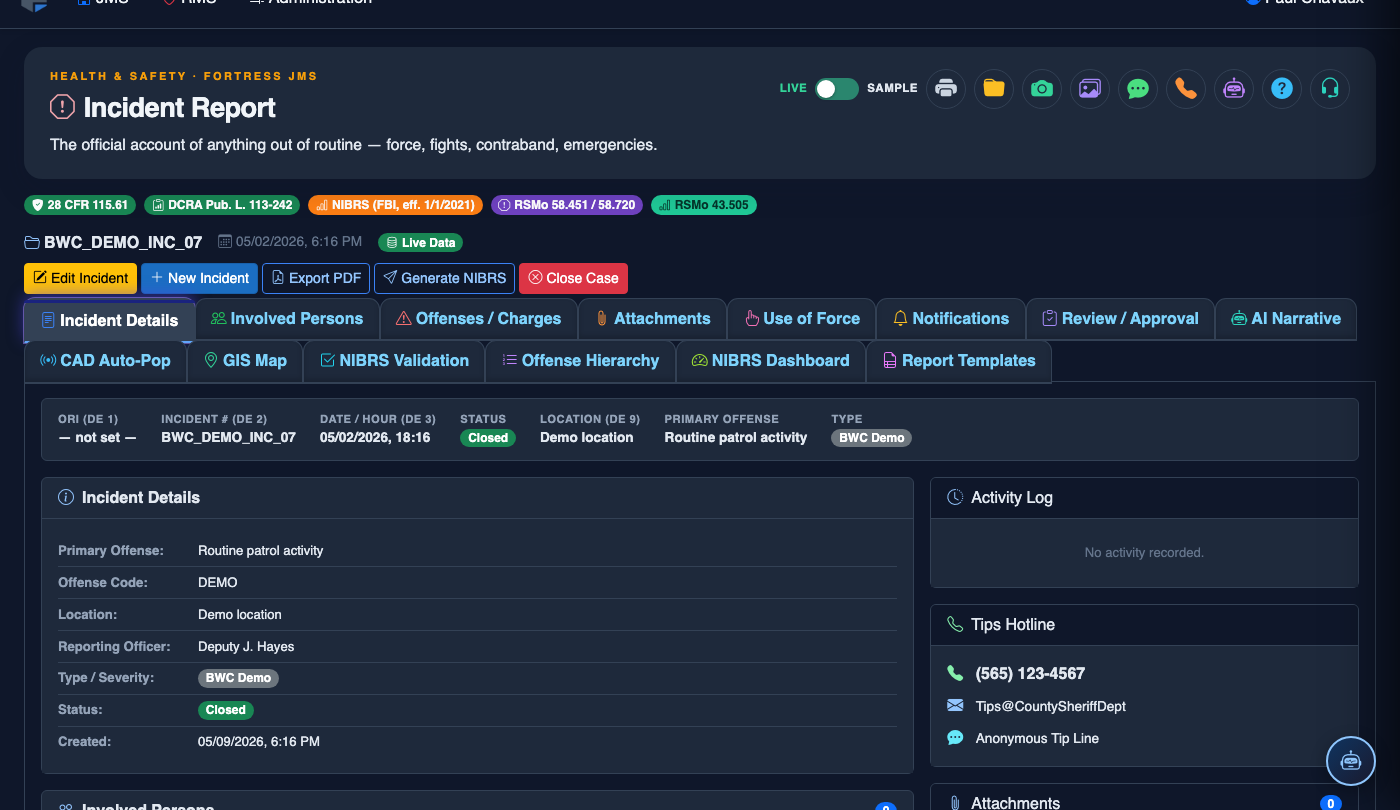Open the Offense Hierarchy tab
The image size is (1400, 810).
point(580,361)
